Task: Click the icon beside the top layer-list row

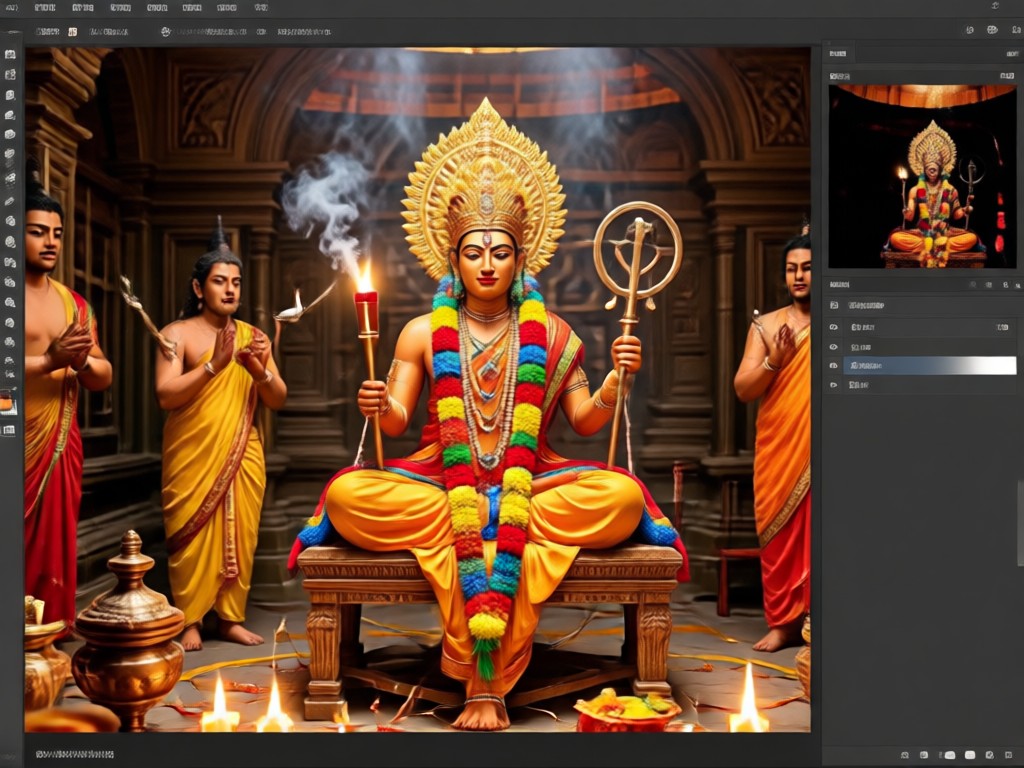Action: [x=834, y=305]
